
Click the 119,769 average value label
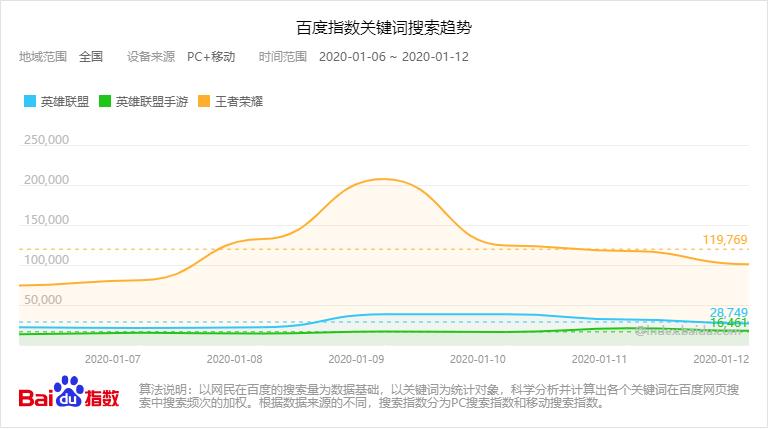pyautogui.click(x=727, y=241)
